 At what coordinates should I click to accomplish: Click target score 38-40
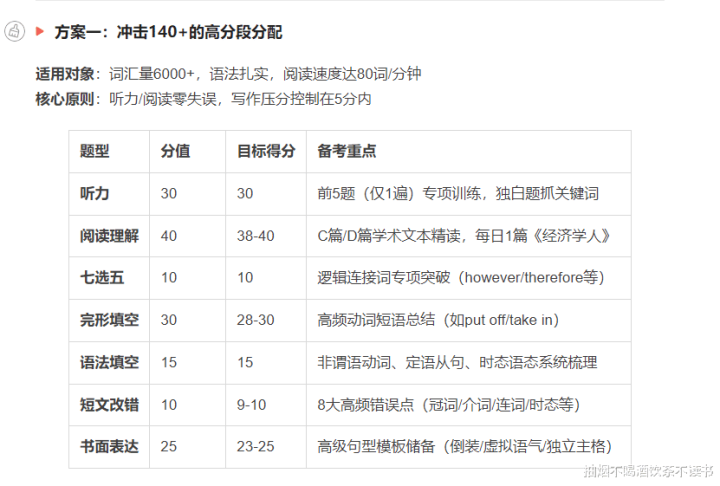(255, 236)
